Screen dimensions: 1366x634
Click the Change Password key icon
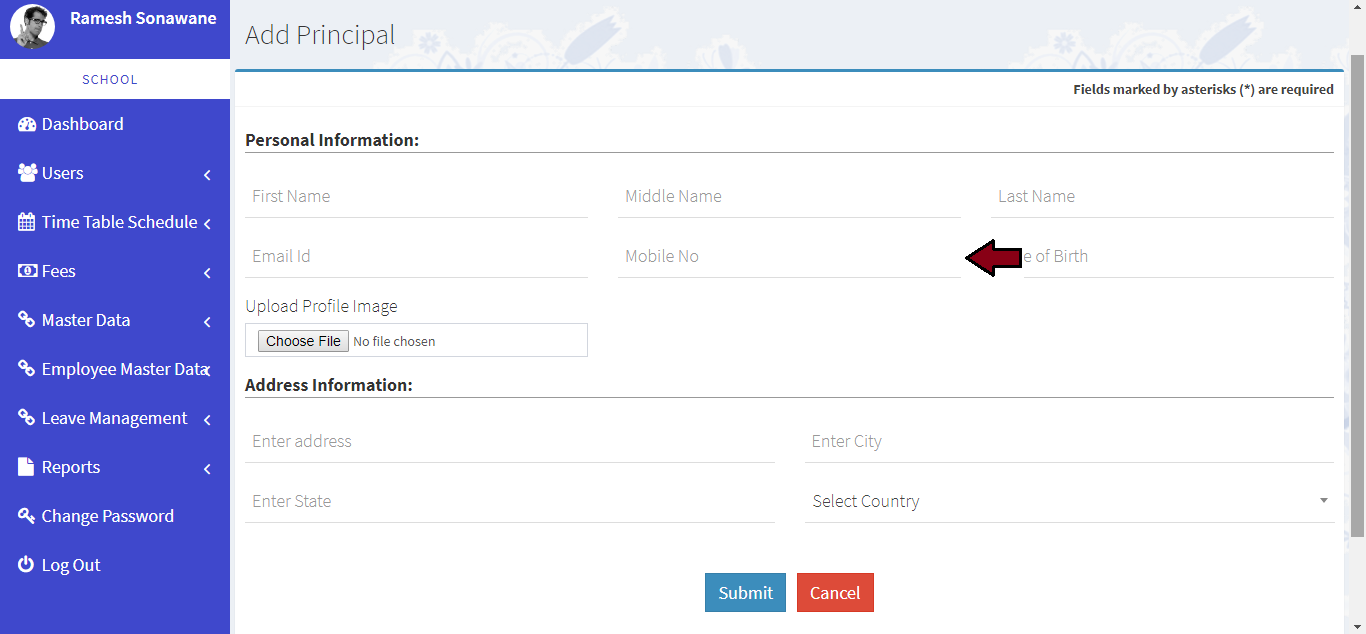27,516
